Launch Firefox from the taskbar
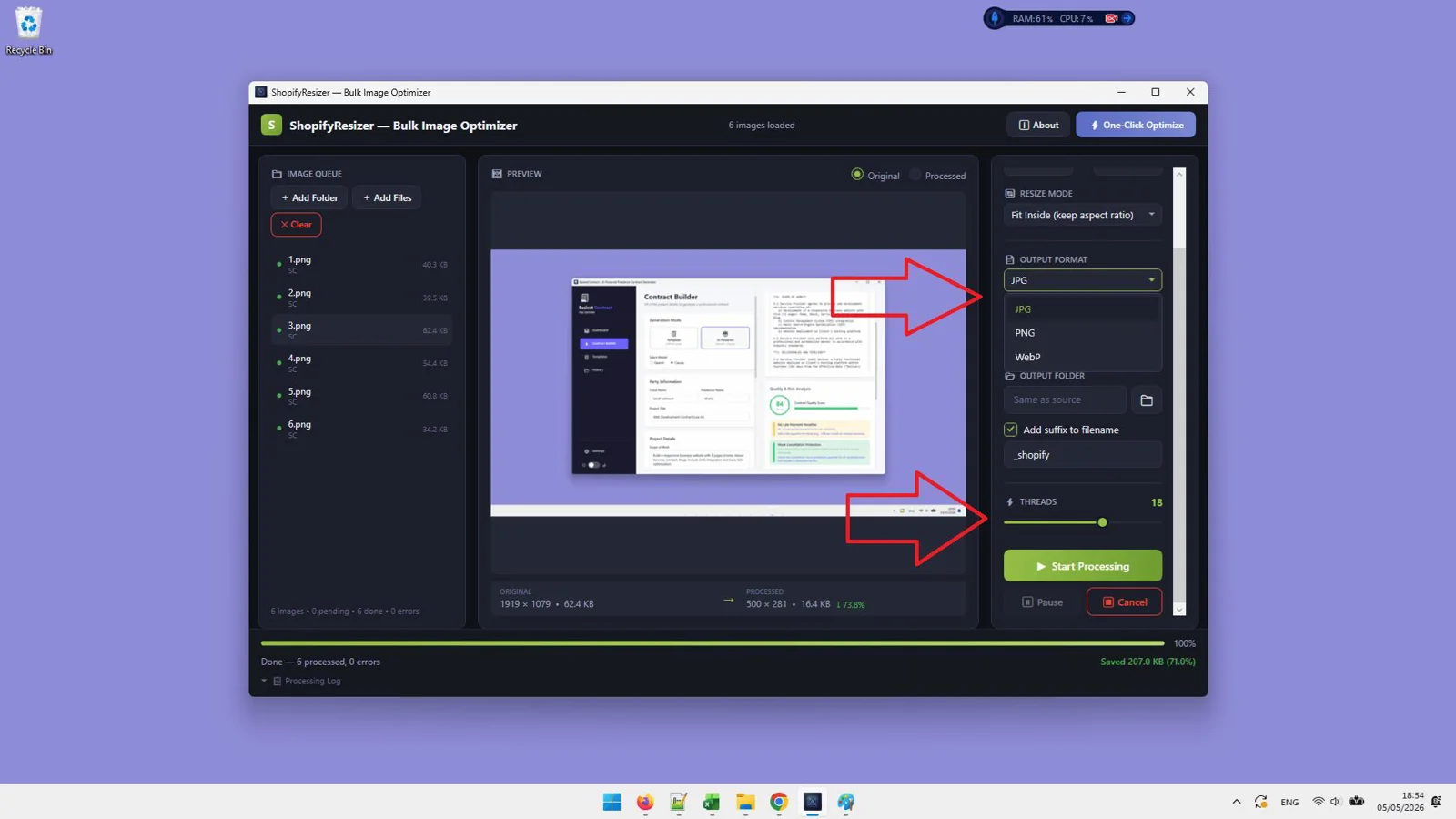 645,802
